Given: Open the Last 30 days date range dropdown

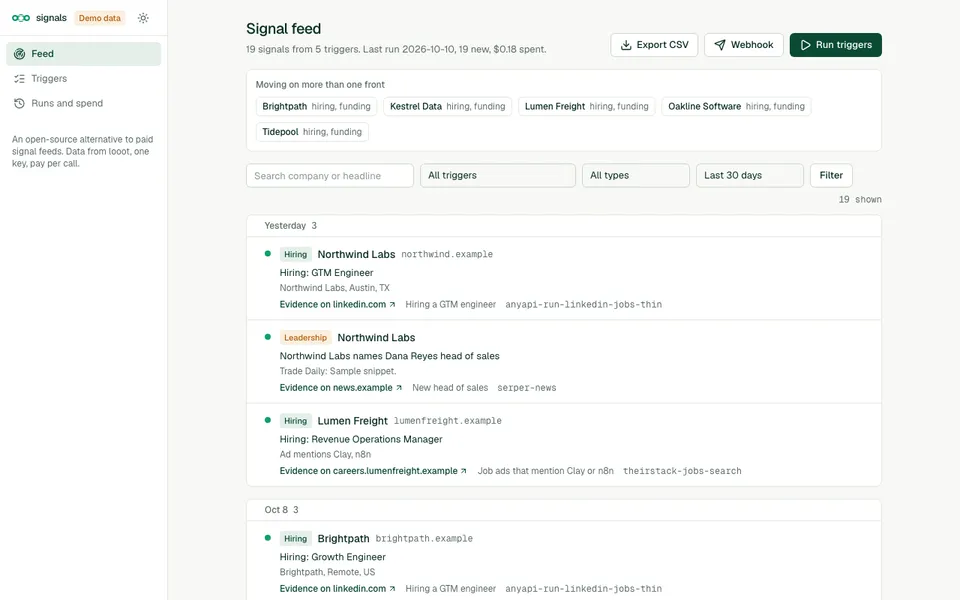Looking at the screenshot, I should (749, 175).
